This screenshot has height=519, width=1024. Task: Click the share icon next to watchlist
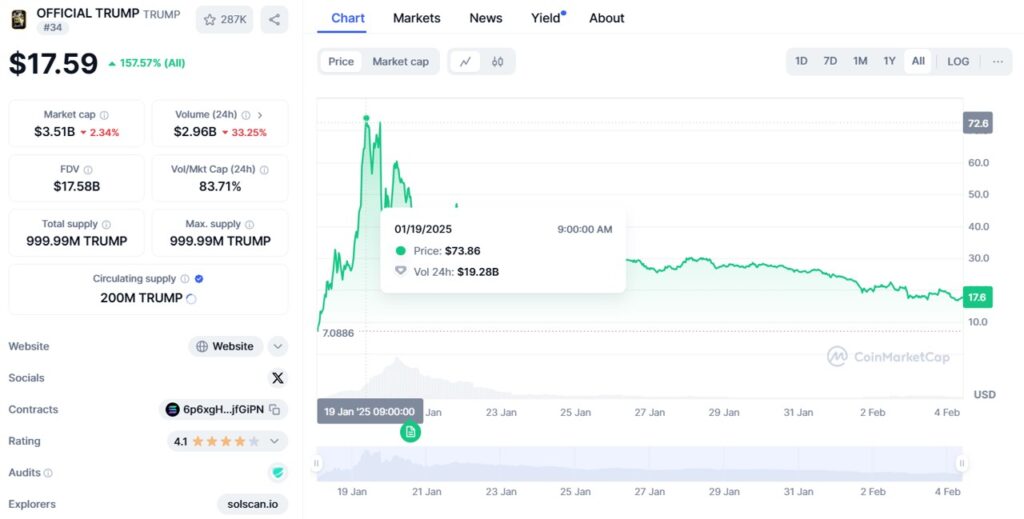click(274, 20)
